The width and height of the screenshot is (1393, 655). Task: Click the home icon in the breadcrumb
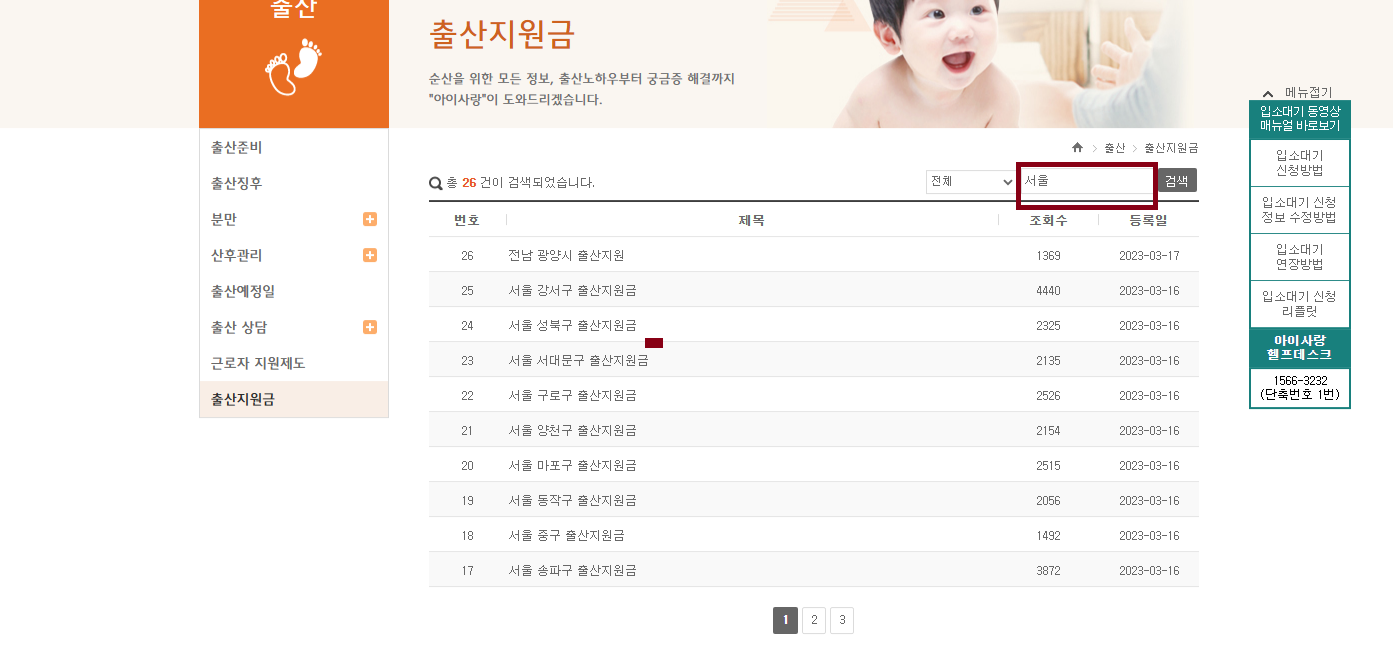point(1077,147)
